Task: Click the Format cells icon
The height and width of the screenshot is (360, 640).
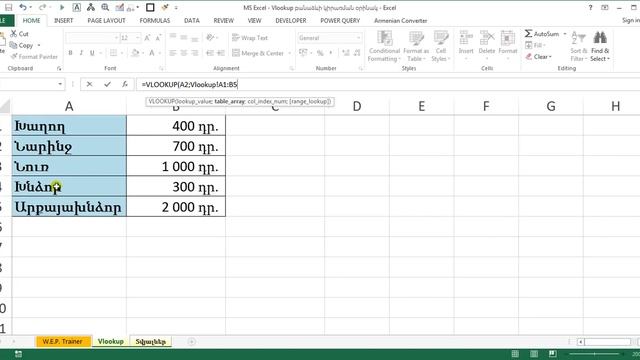Action: click(508, 38)
